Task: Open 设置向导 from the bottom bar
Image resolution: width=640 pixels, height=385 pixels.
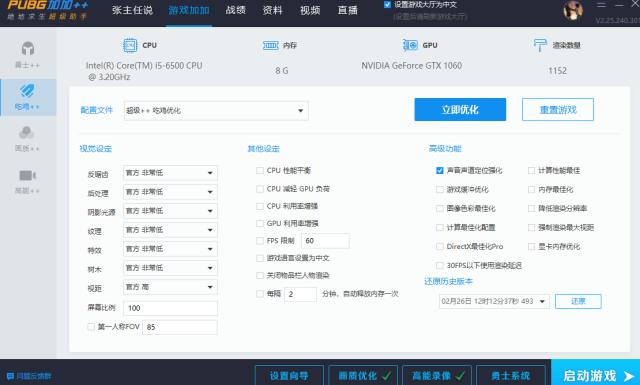Action: click(x=289, y=375)
